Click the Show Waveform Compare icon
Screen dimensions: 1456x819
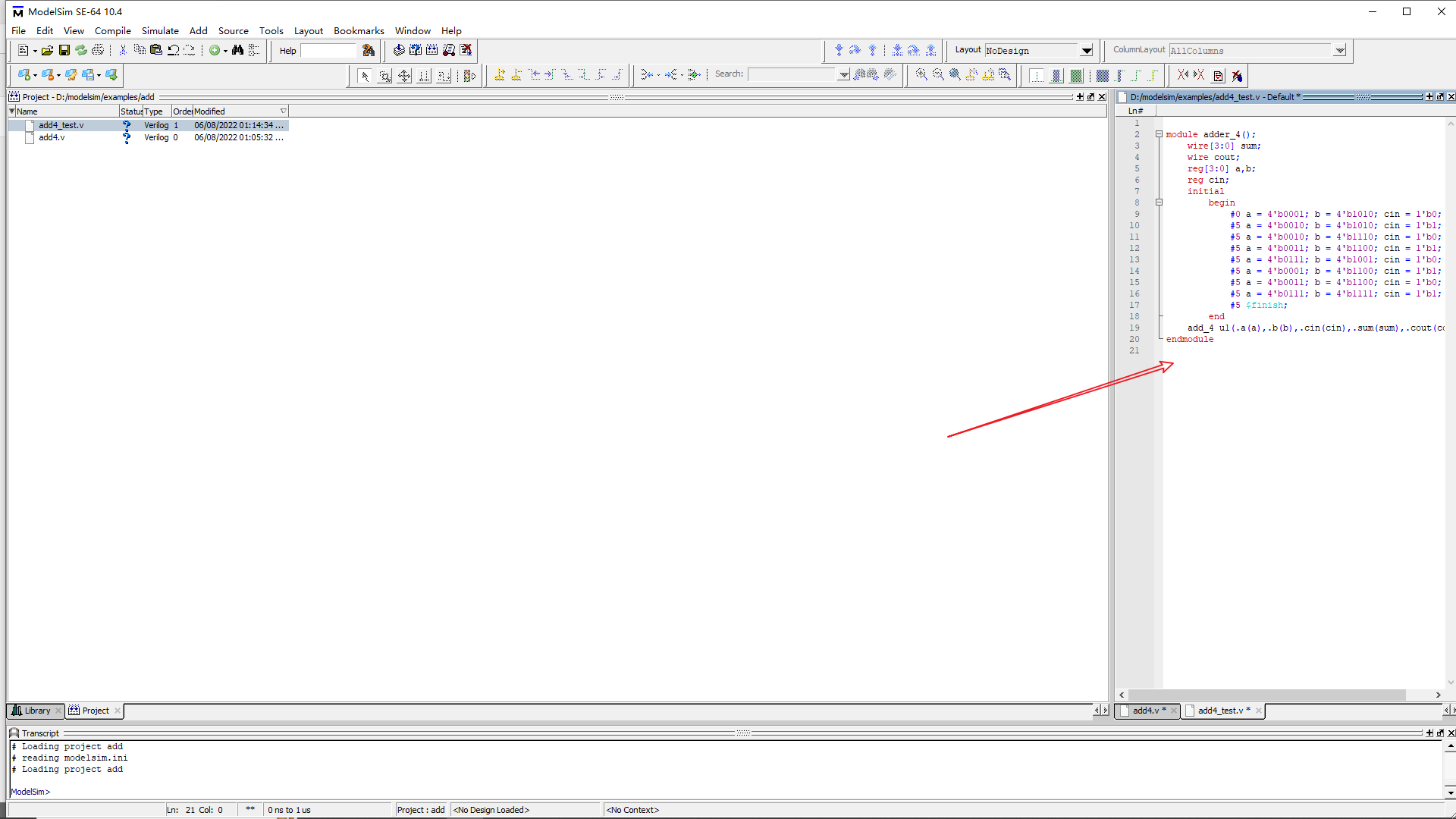tap(1218, 75)
